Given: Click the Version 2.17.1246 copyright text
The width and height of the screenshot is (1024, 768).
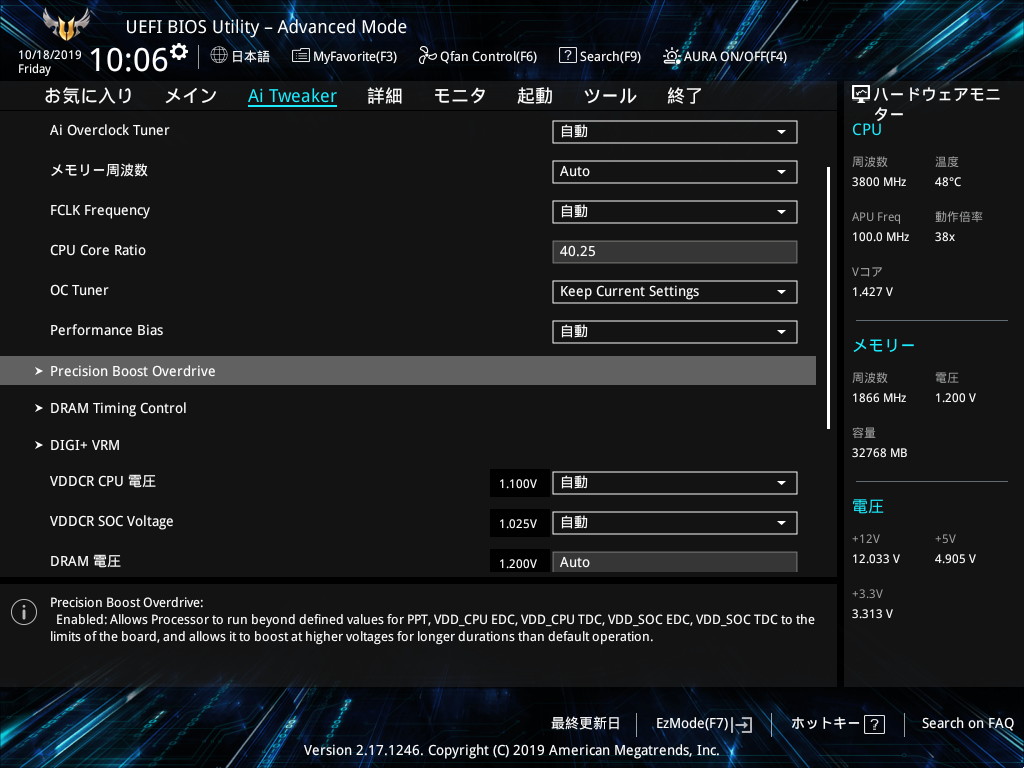Looking at the screenshot, I should click(x=511, y=750).
